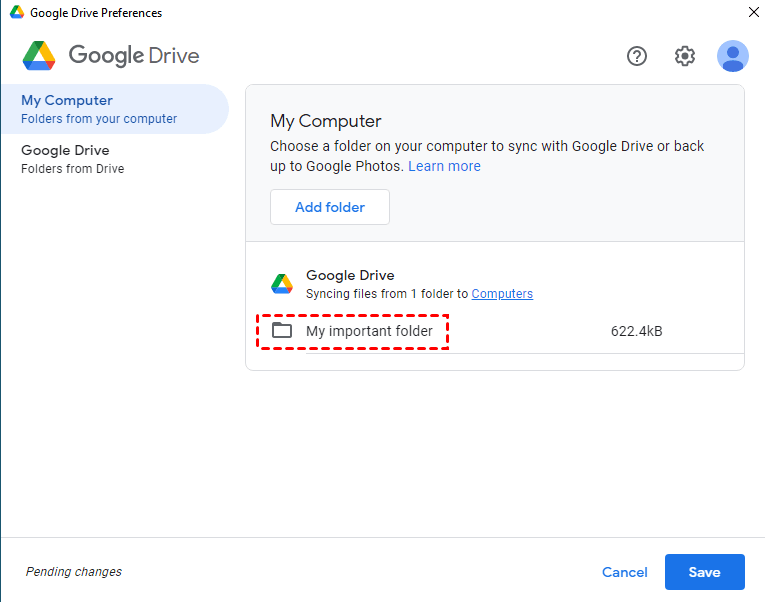This screenshot has width=765, height=602.
Task: Cancel the pending changes
Action: tap(625, 572)
